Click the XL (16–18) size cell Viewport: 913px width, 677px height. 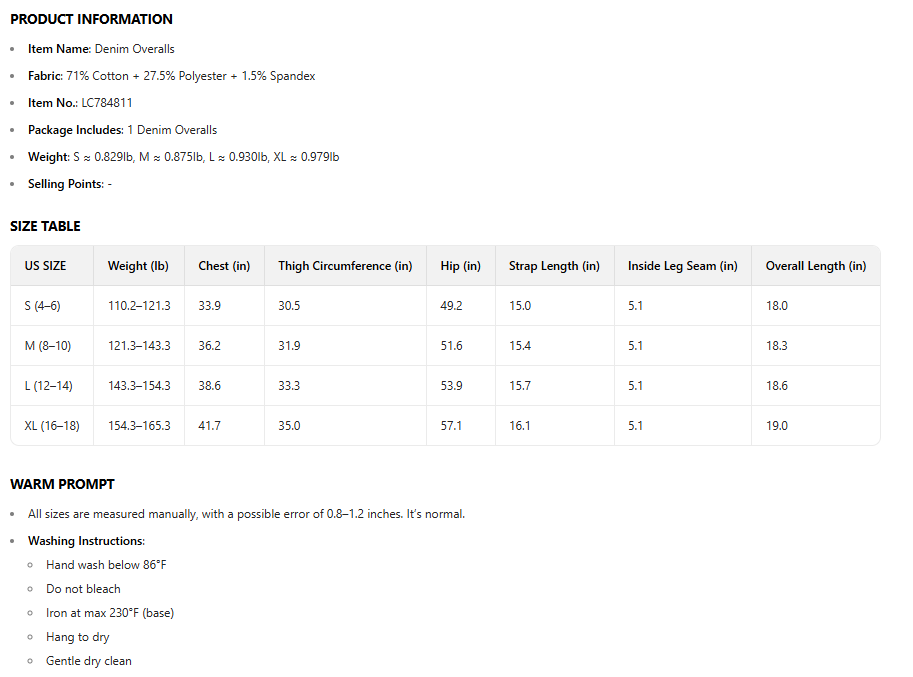[x=52, y=426]
